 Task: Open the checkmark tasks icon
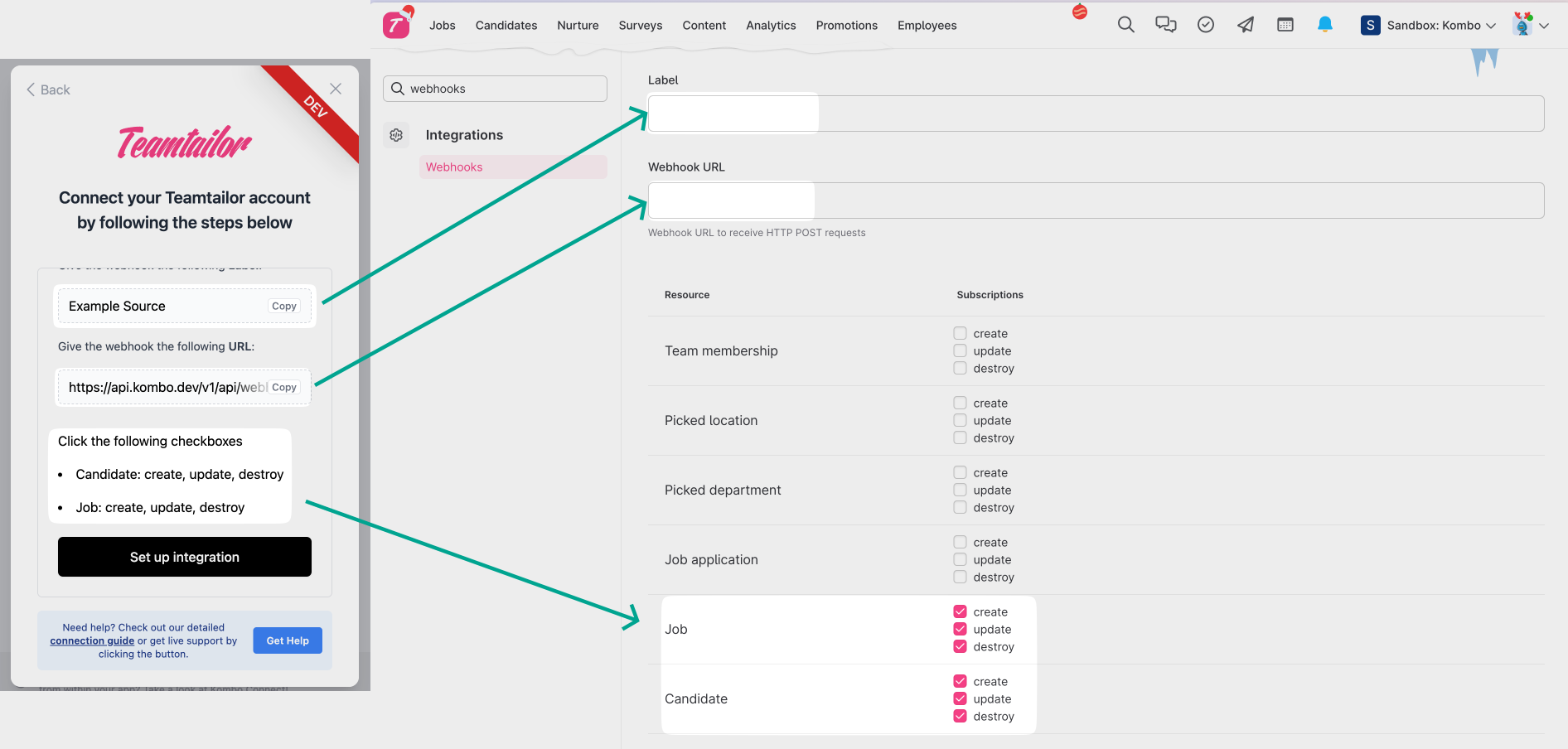pyautogui.click(x=1206, y=25)
